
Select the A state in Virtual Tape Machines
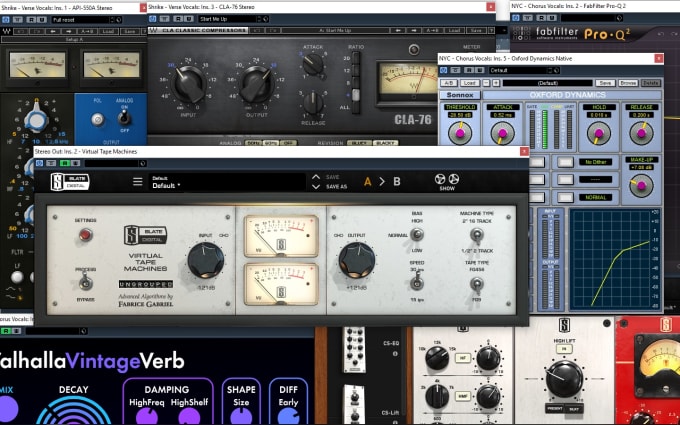(x=367, y=182)
